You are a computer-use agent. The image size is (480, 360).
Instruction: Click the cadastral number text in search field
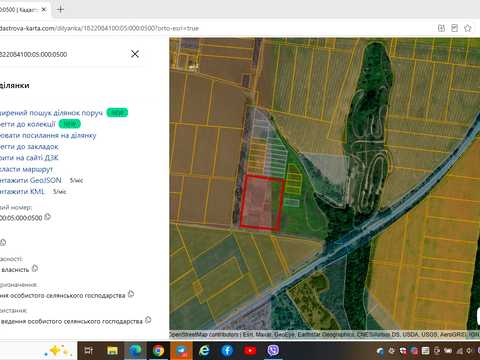point(33,54)
